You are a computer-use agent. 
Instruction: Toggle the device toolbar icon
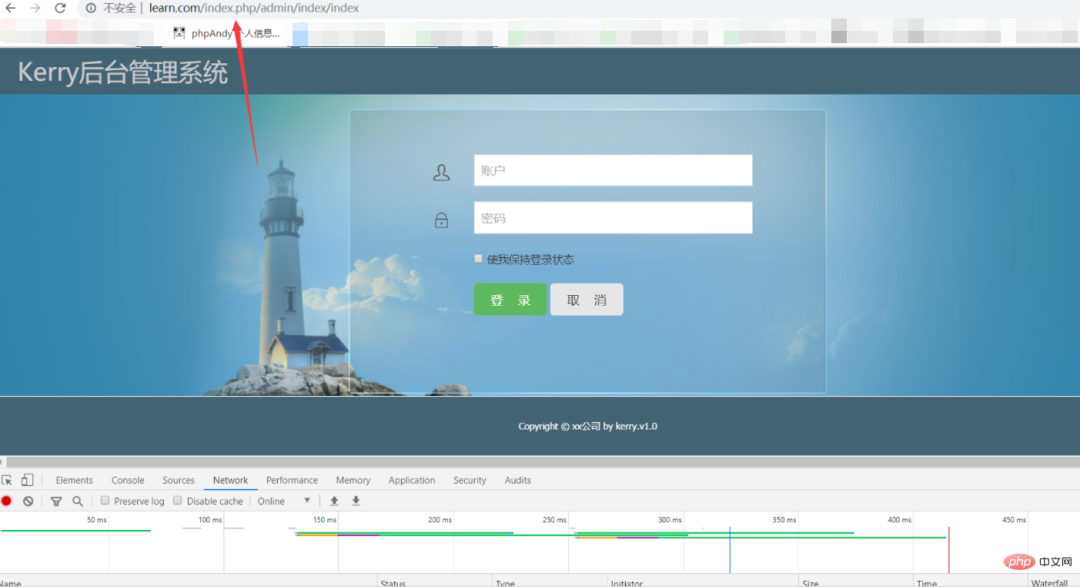27,480
